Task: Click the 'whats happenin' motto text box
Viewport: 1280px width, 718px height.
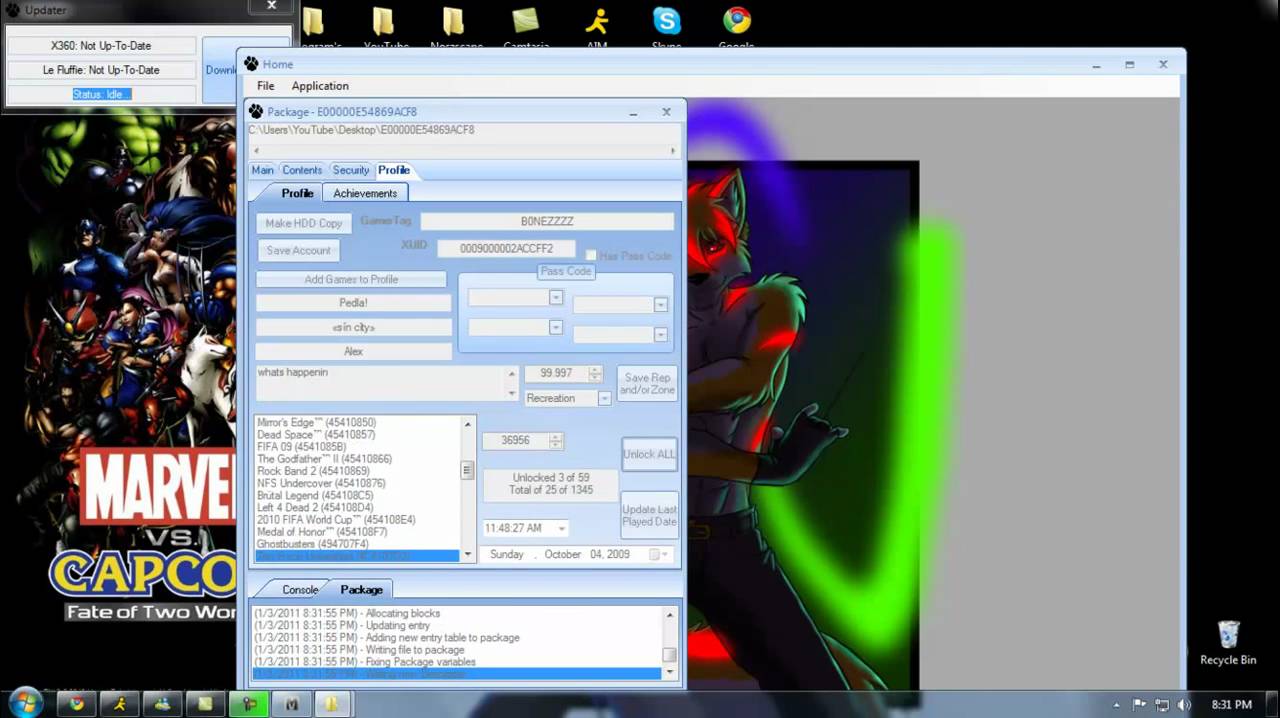Action: point(385,383)
